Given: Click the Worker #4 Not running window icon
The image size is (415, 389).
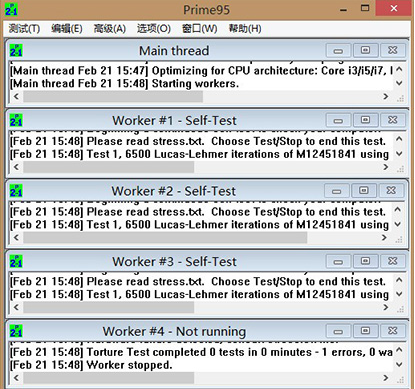Looking at the screenshot, I should [16, 331].
